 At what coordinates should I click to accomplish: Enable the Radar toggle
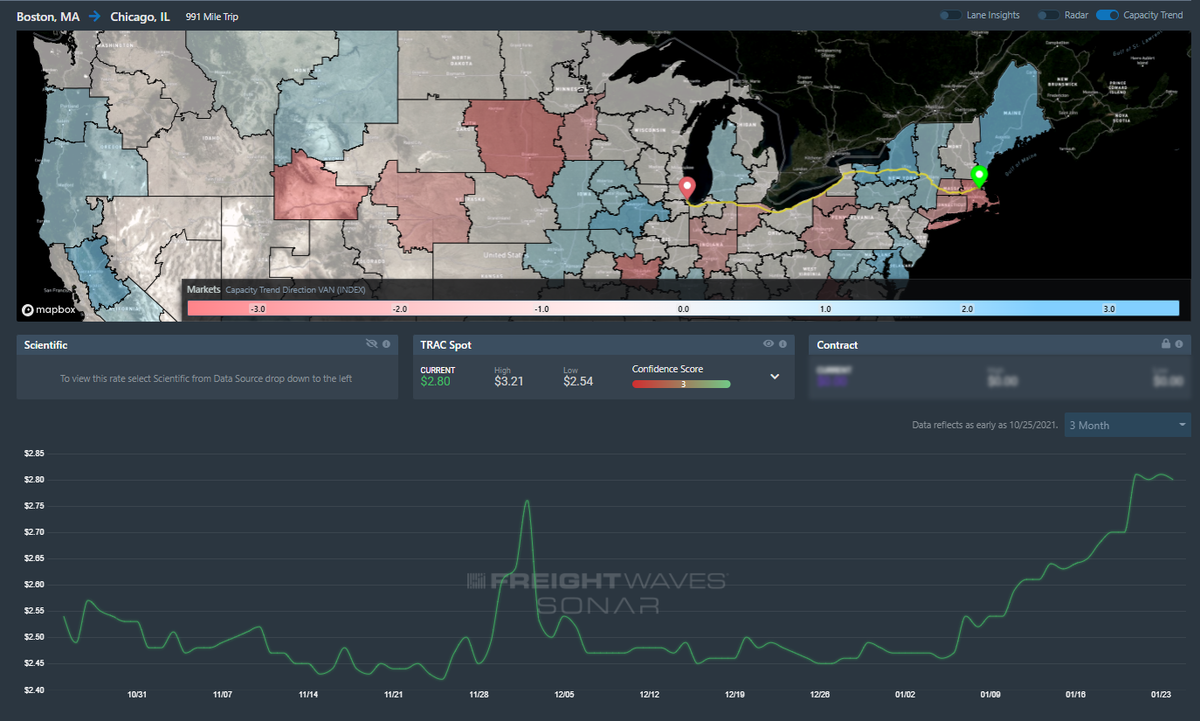click(x=1047, y=16)
